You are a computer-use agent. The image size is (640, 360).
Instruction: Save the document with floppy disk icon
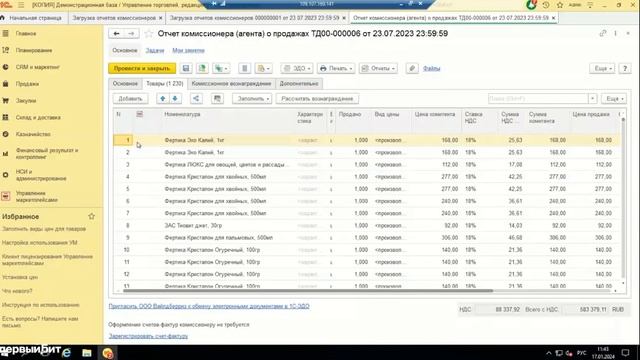pos(186,68)
